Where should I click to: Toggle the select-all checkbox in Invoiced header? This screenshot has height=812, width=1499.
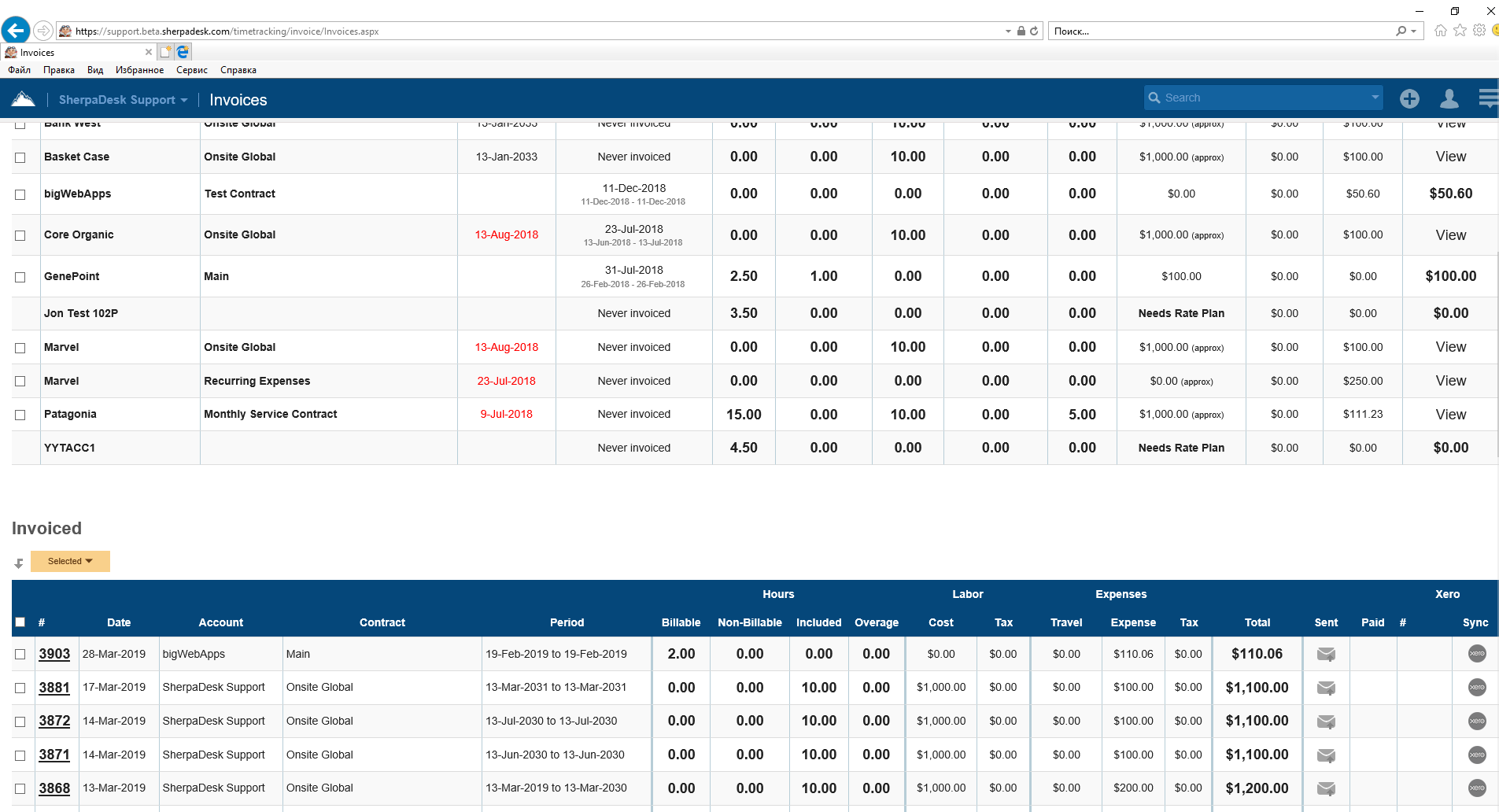pos(20,622)
